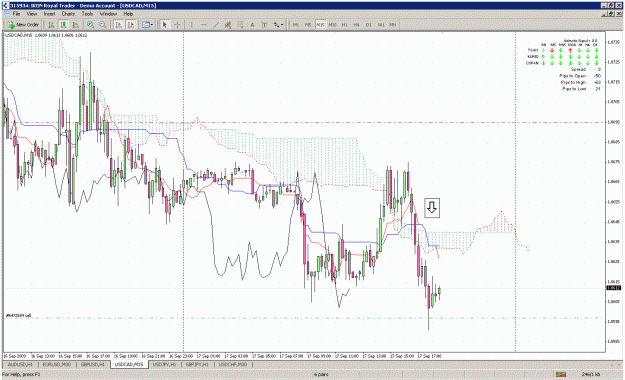Click the chart document icon left of File

click(7, 14)
